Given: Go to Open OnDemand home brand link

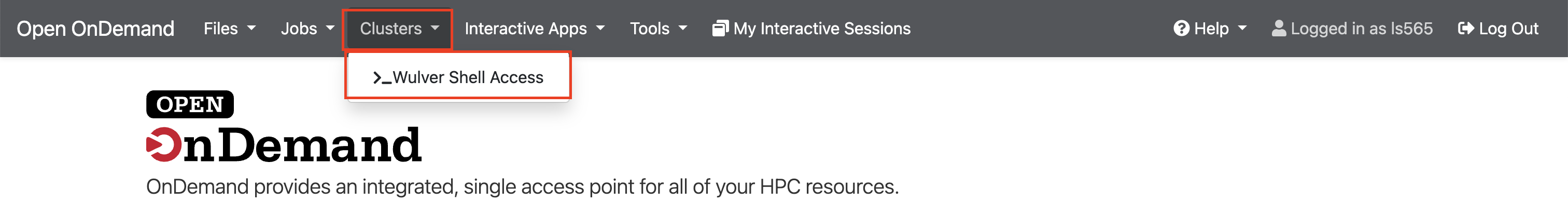Looking at the screenshot, I should (95, 29).
